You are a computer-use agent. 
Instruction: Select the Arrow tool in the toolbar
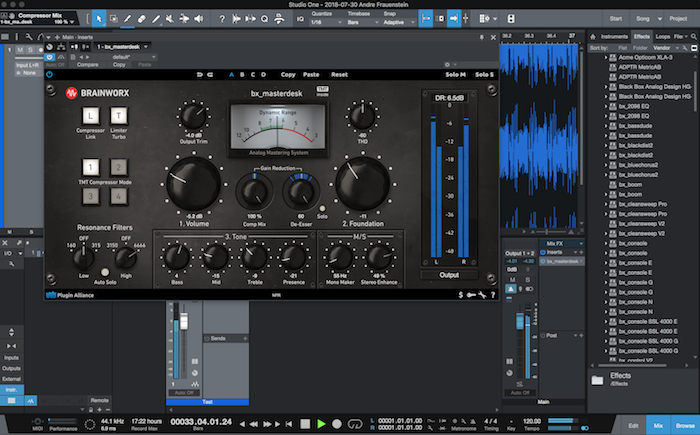tap(99, 19)
